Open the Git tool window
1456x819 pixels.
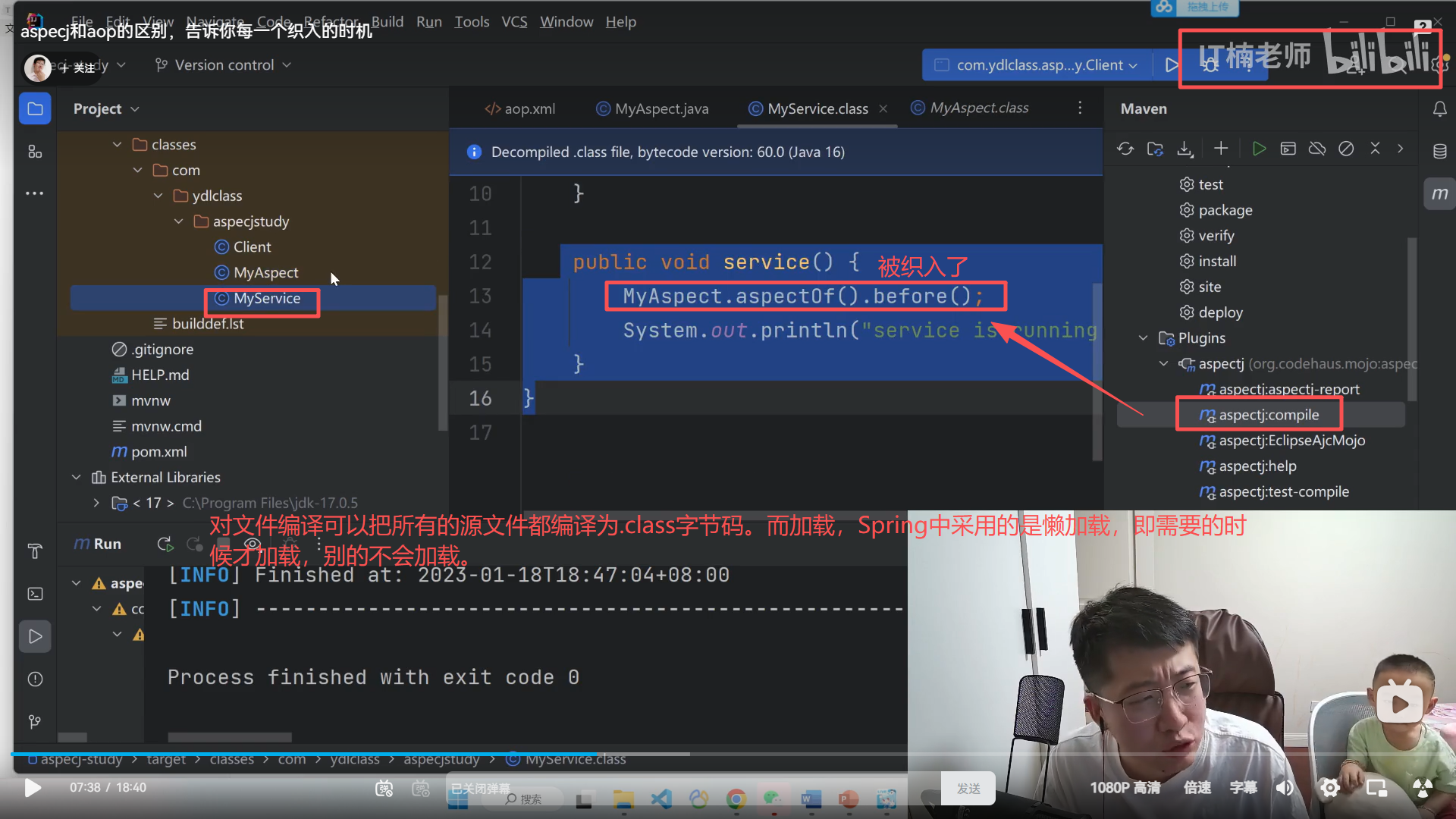coord(35,721)
